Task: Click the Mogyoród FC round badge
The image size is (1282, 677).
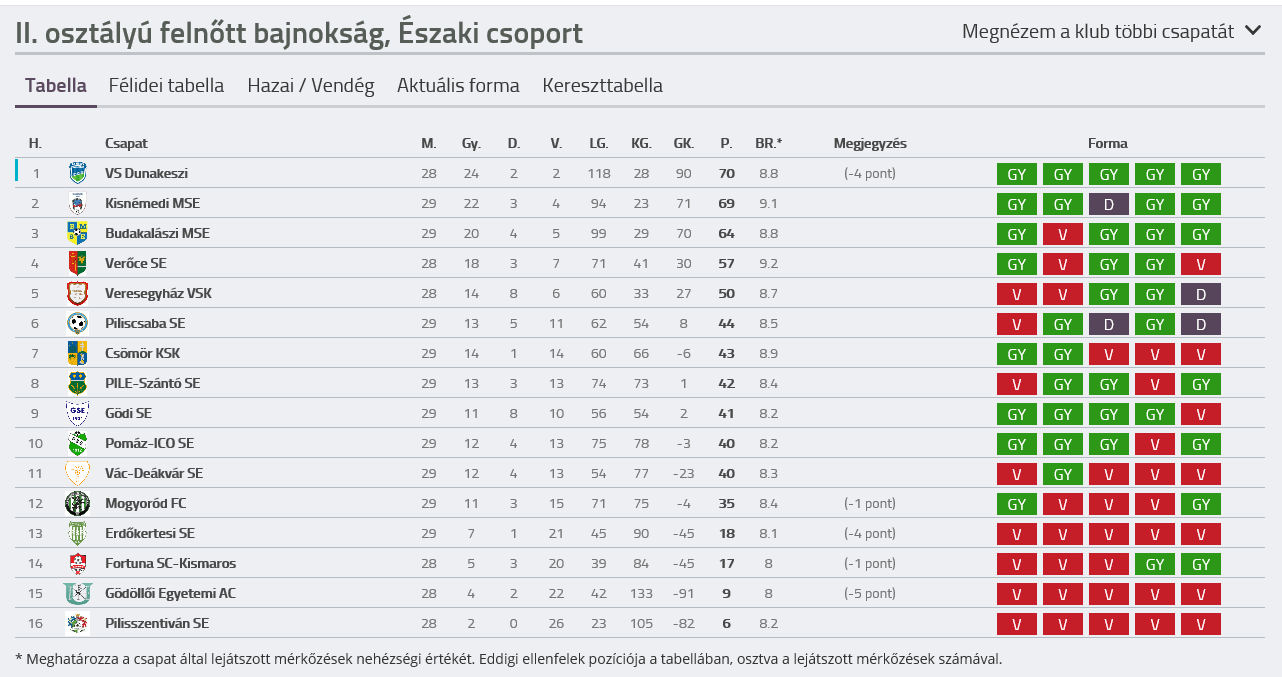Action: pos(77,503)
